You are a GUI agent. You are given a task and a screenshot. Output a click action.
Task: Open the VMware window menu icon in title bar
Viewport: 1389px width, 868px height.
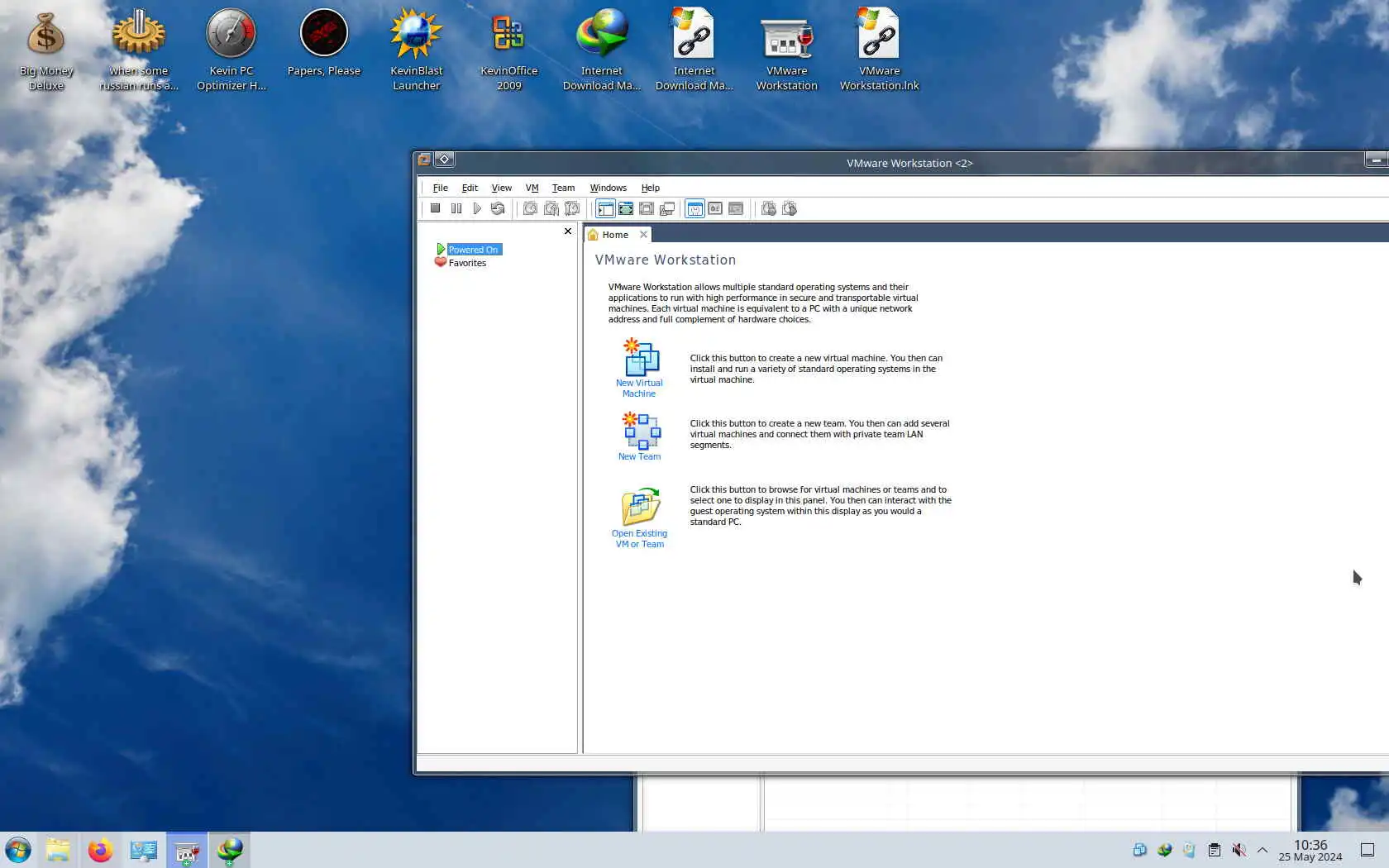click(x=424, y=160)
